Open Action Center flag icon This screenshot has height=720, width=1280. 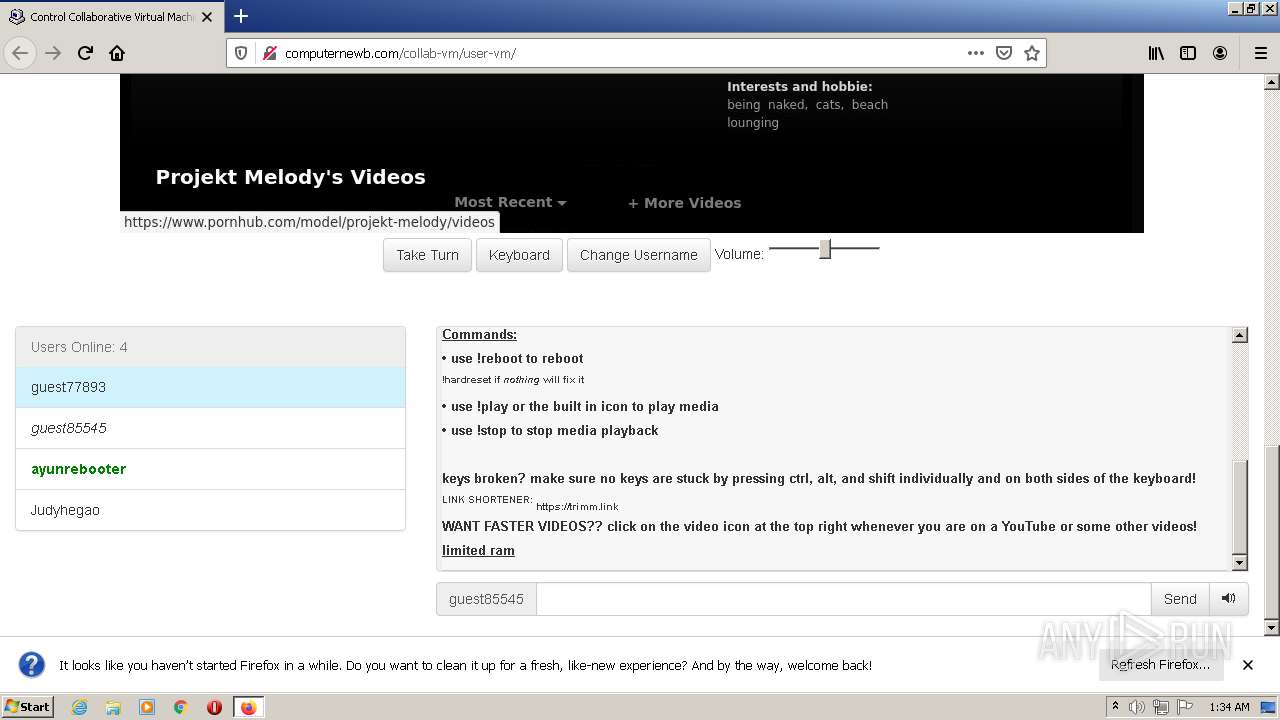tap(1183, 707)
